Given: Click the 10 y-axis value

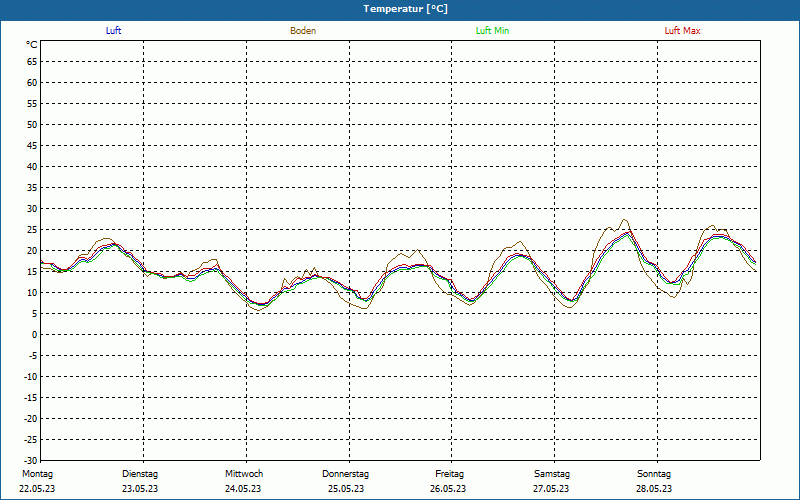Looking at the screenshot, I should (32, 292).
